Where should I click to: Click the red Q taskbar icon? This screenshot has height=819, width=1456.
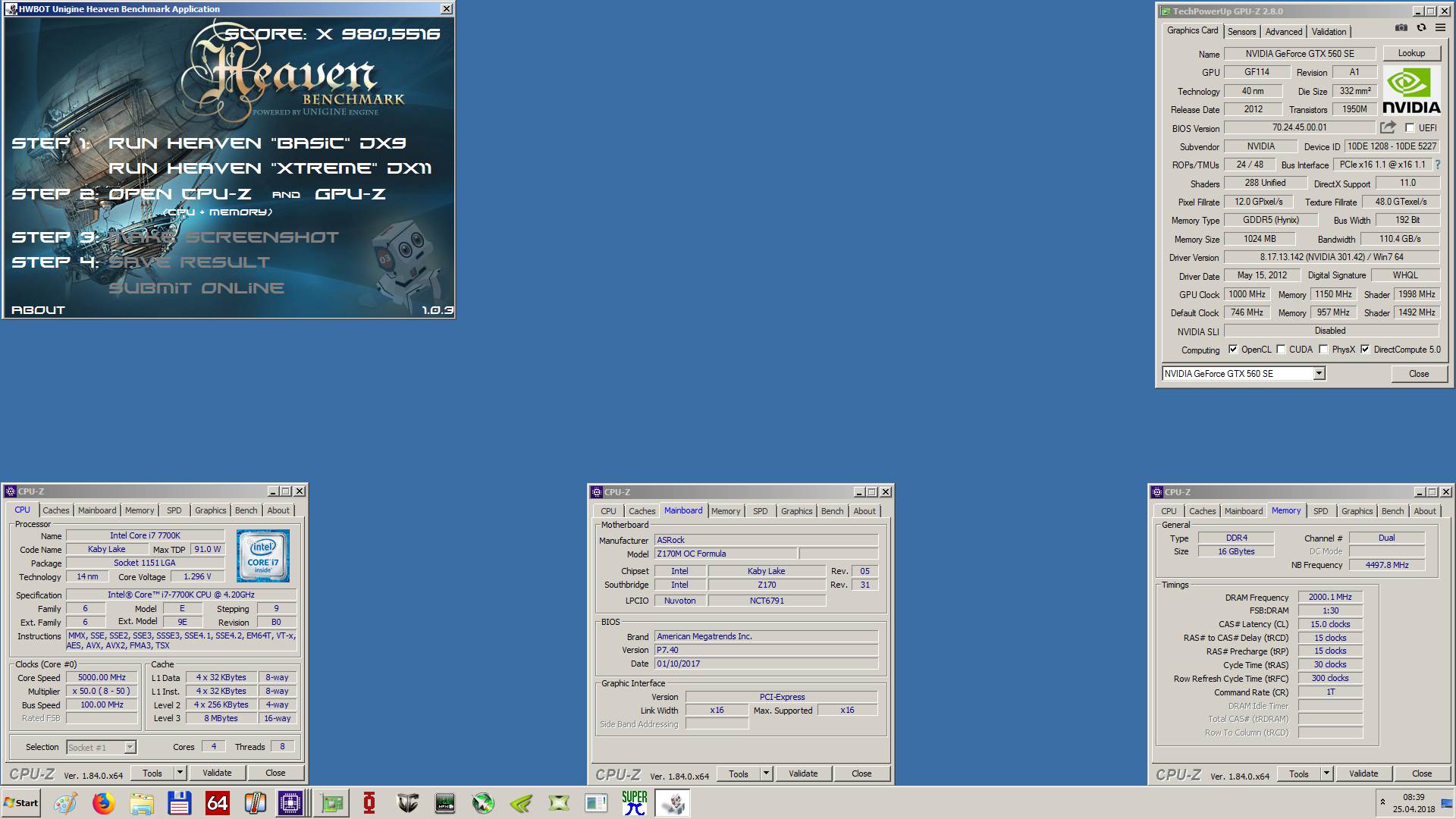(369, 803)
